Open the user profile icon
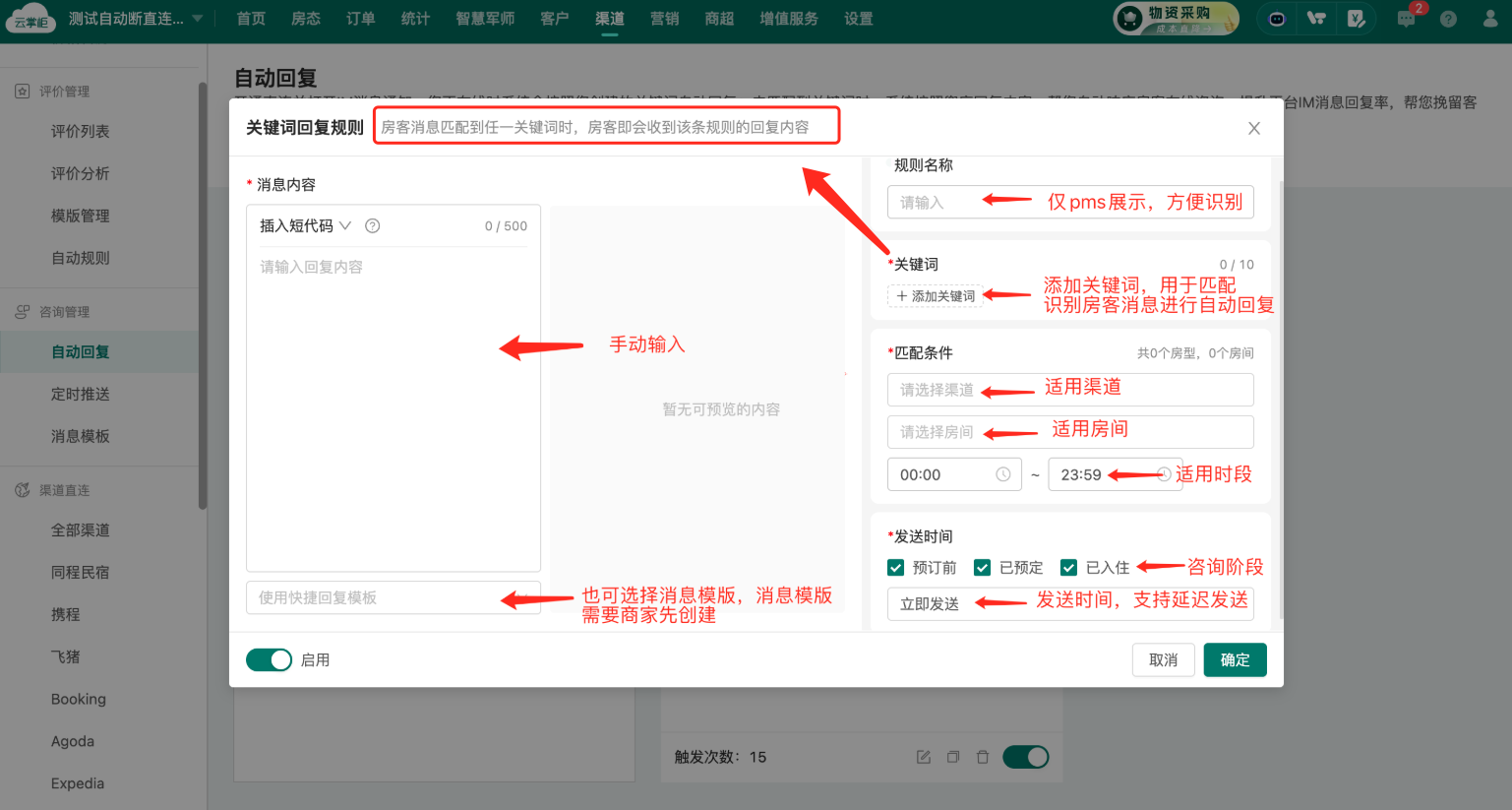1512x810 pixels. pyautogui.click(x=1490, y=19)
